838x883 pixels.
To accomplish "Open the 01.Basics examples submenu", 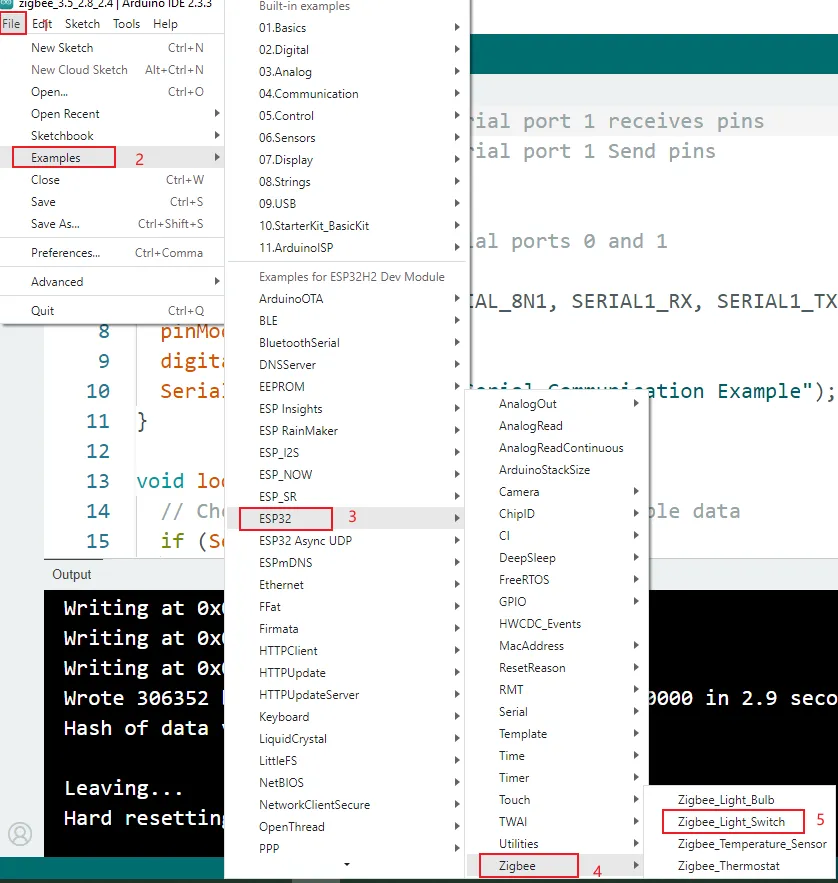I will 348,28.
